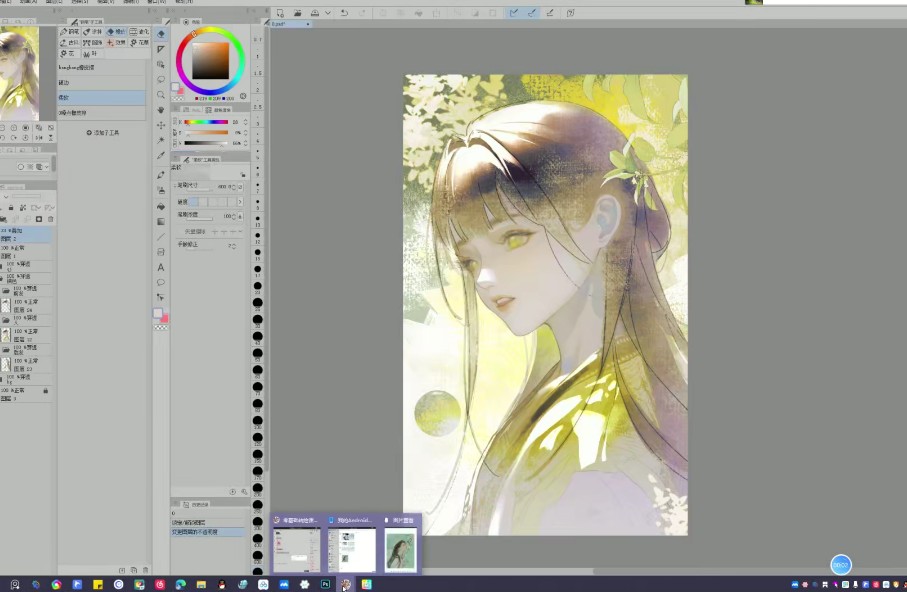Viewport: 907px width, 592px height.
Task: Select the hardest hardness level box
Action: 232,201
